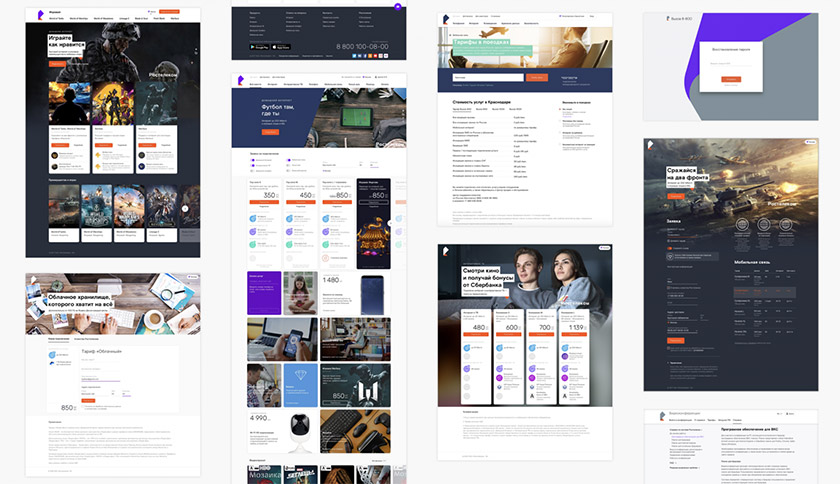Viewport: 840px width, 484px height.
Task: Open the white security camera tile priced 4 990
Action: tap(282, 433)
